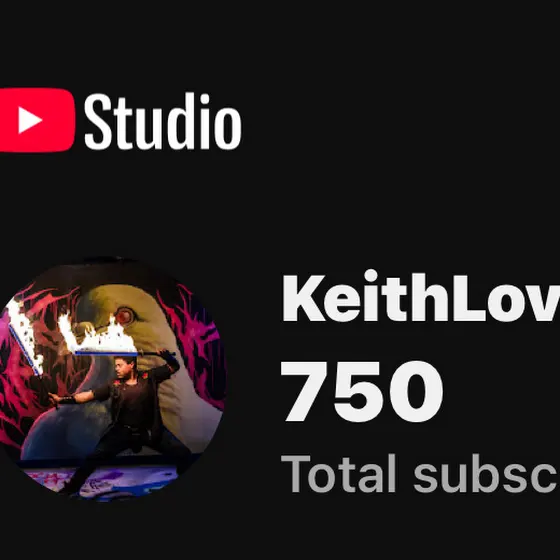This screenshot has width=560, height=560.
Task: Click the letter S in Studio
Action: 99,121
